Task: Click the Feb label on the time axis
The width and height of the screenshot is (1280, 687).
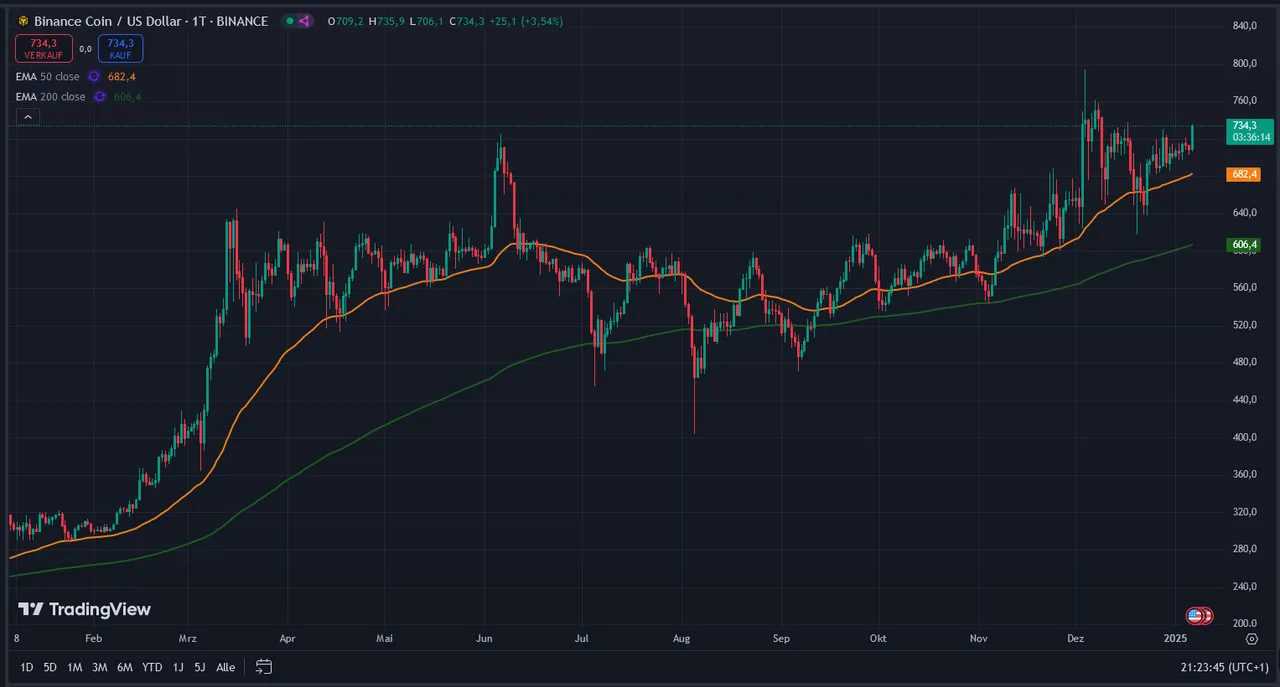Action: tap(93, 637)
